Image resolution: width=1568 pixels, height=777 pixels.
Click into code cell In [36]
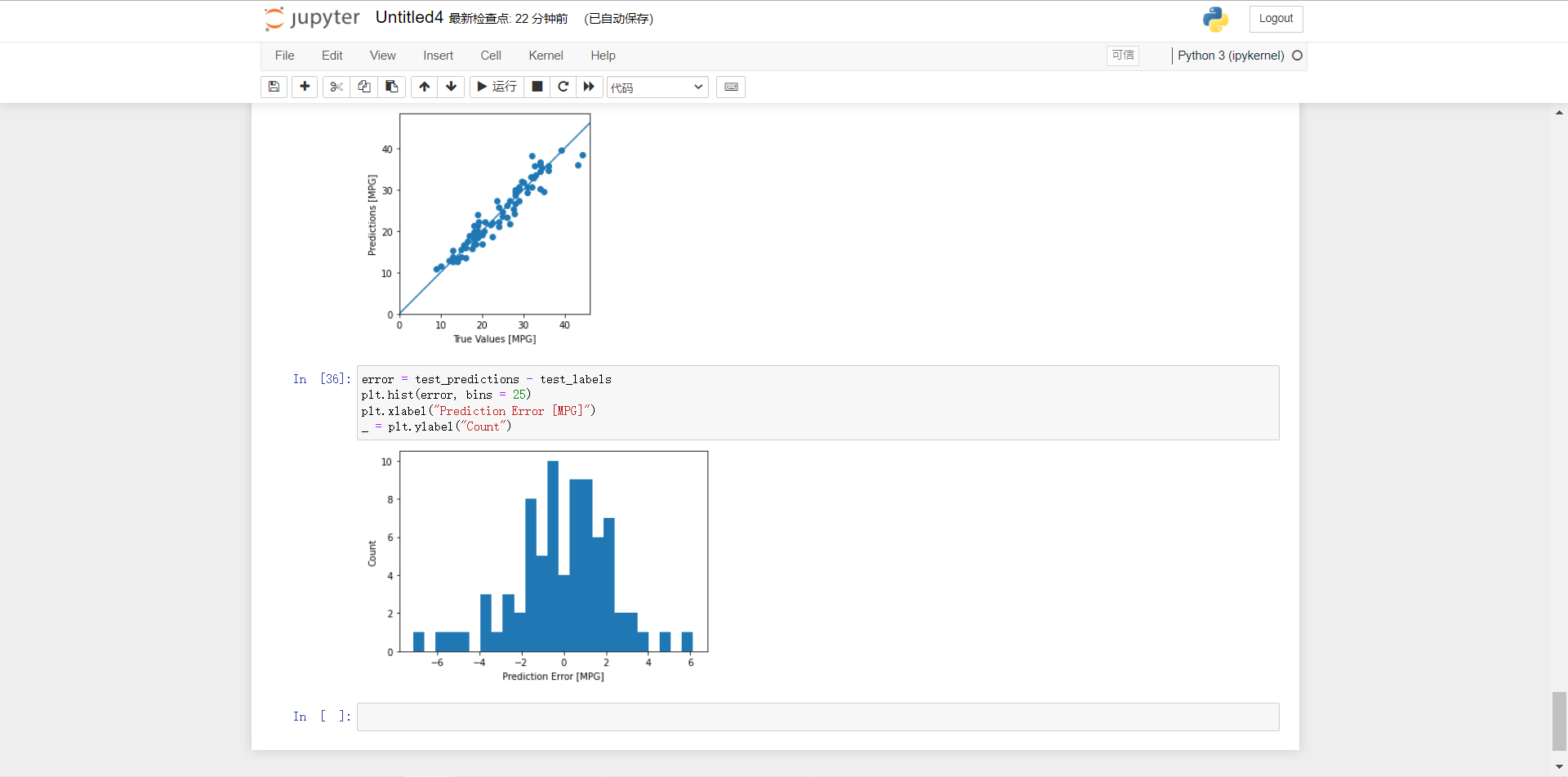point(817,403)
